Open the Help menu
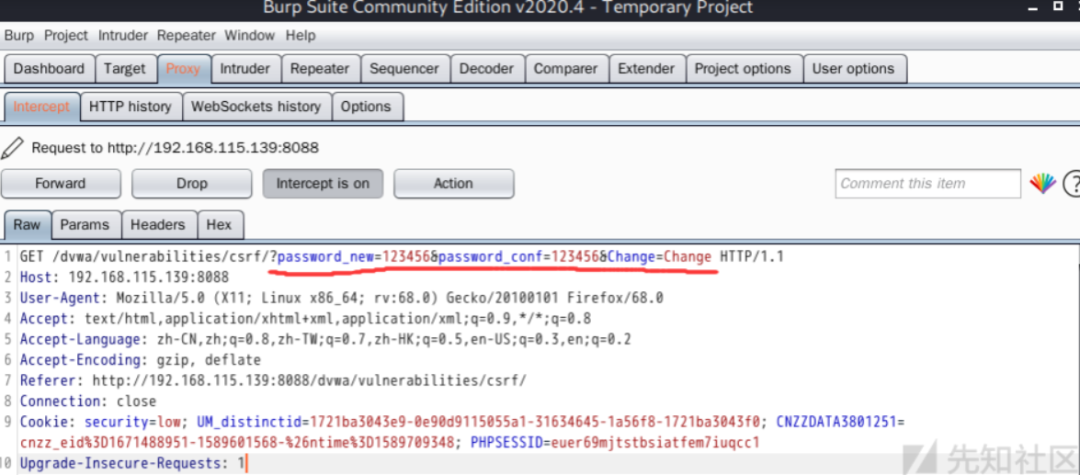Viewport: 1080px width, 475px height. click(x=300, y=35)
